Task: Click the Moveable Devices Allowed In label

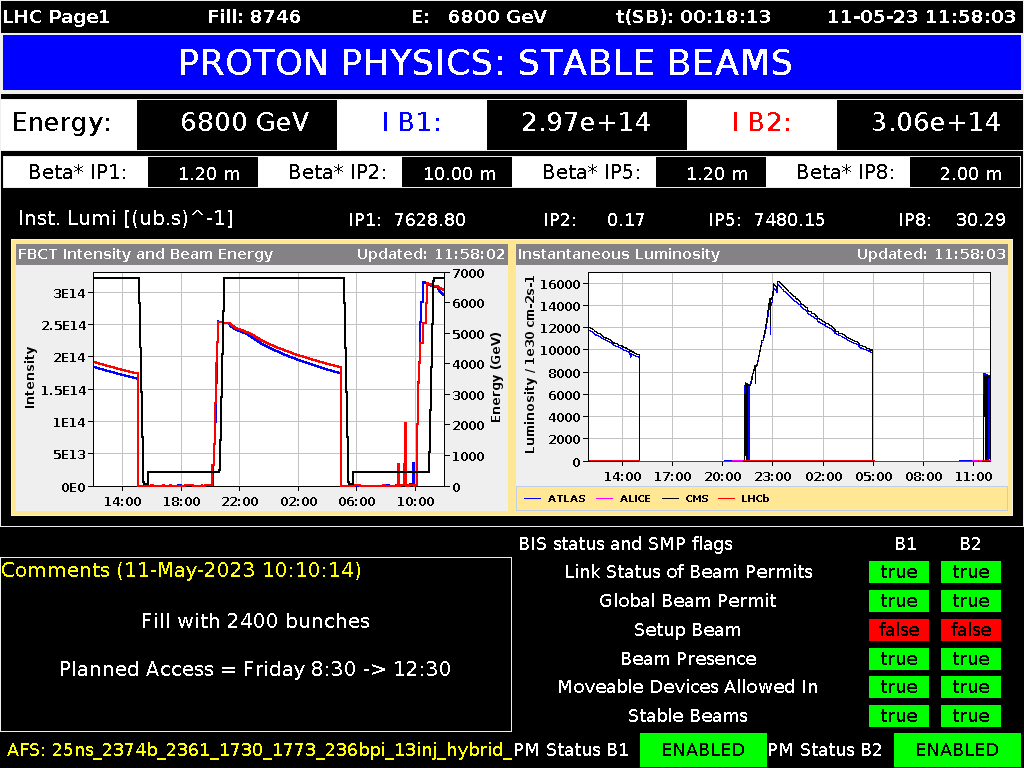Action: (688, 687)
